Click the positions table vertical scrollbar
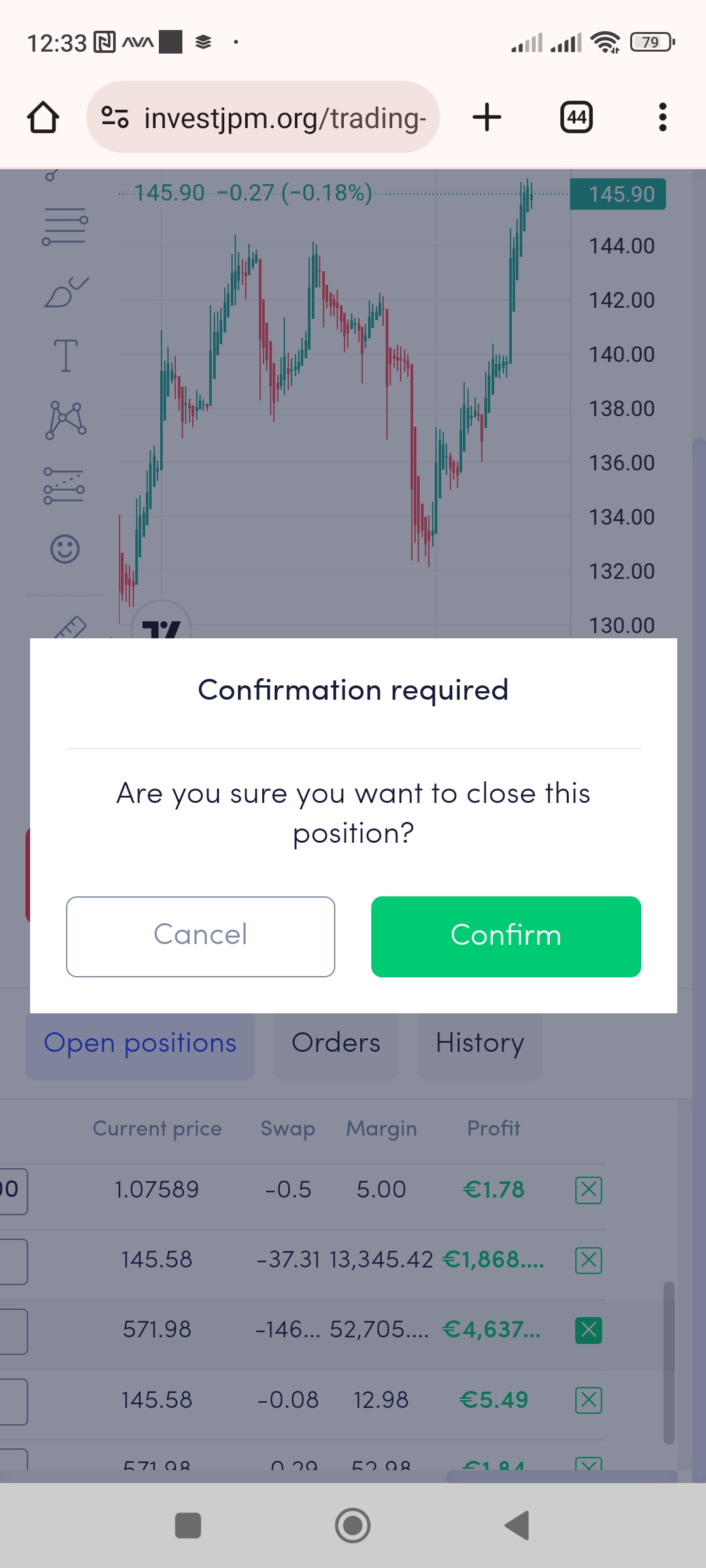 point(669,1362)
